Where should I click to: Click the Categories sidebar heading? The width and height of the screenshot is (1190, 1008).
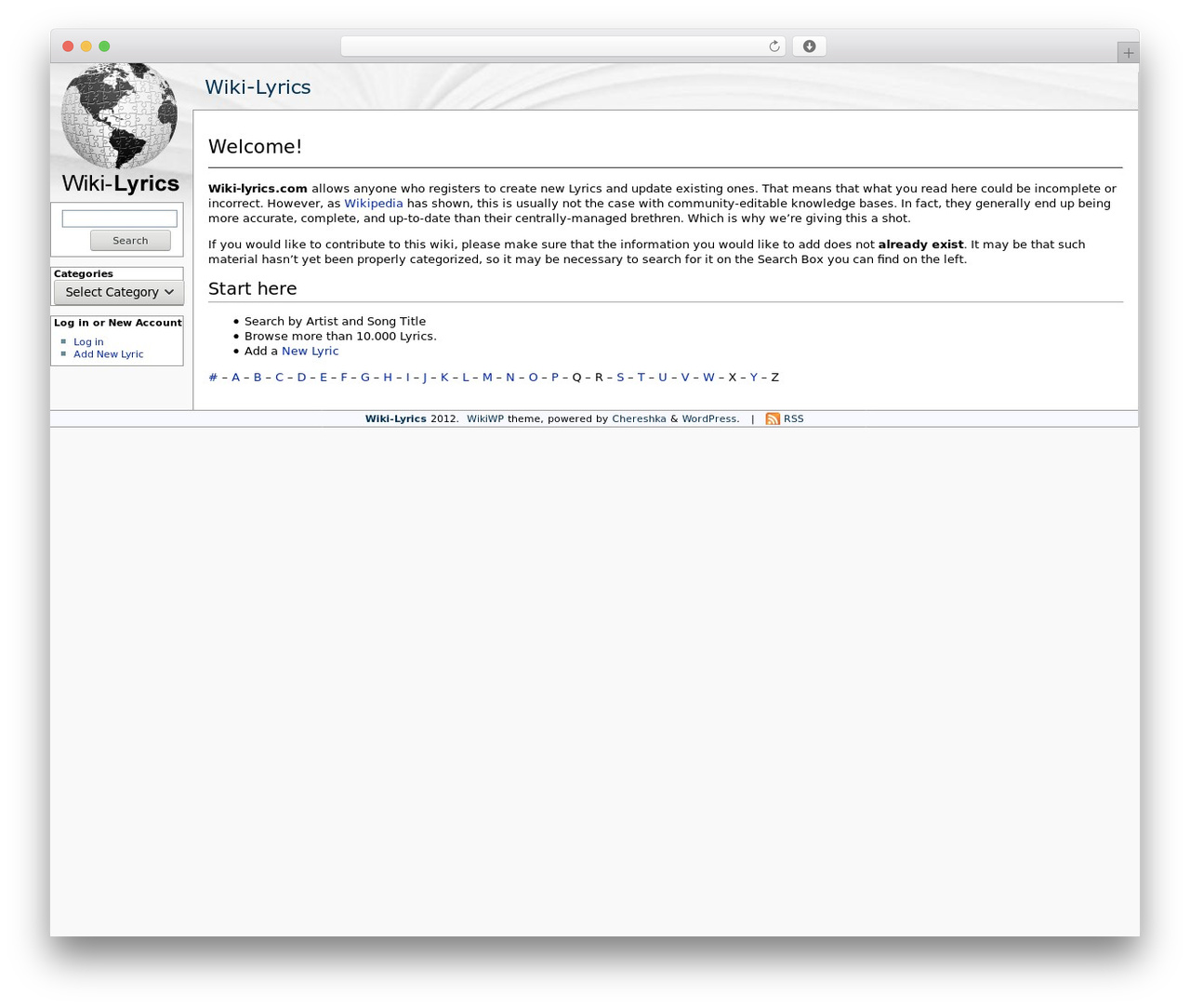(83, 274)
